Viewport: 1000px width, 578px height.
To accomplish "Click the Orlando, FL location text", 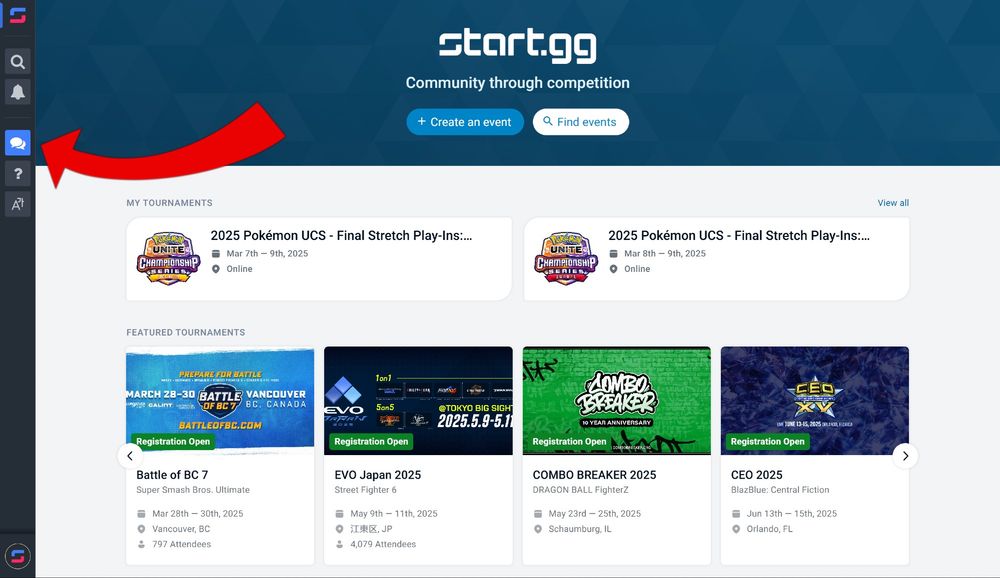I will (x=770, y=529).
